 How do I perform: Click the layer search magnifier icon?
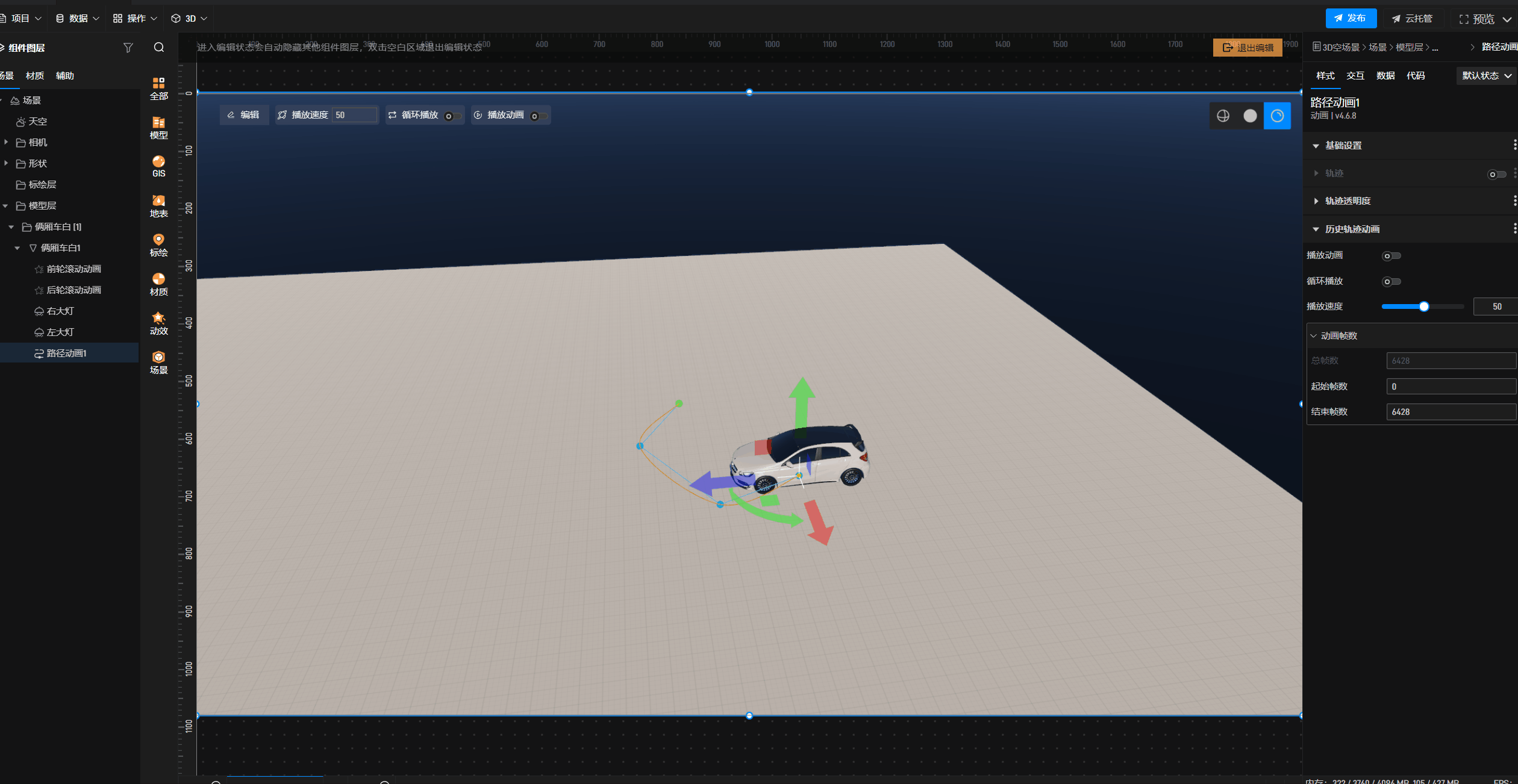click(158, 48)
